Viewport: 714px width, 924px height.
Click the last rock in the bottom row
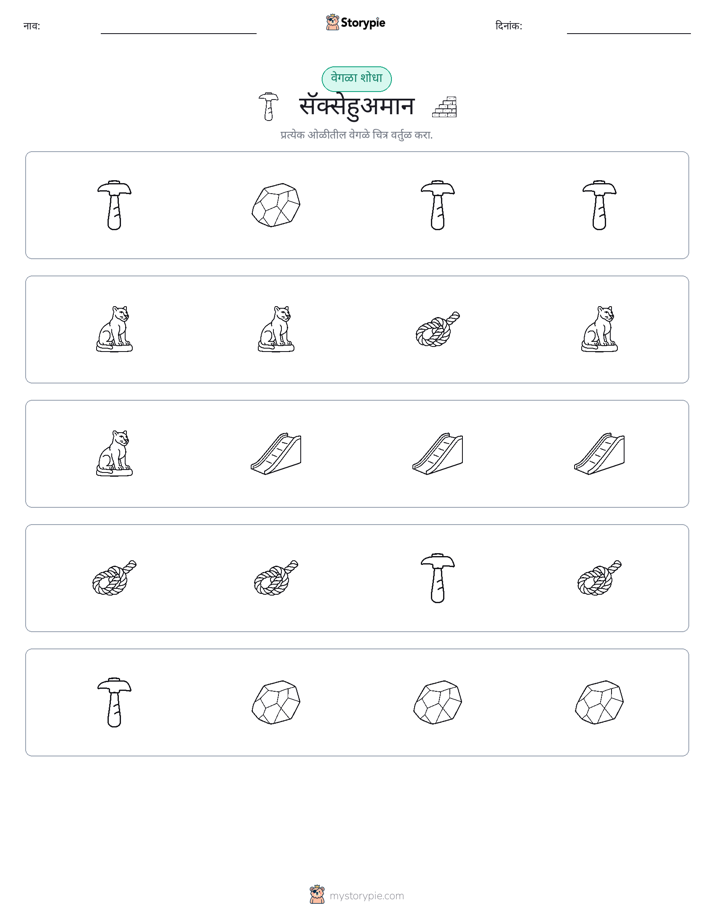[x=599, y=702]
